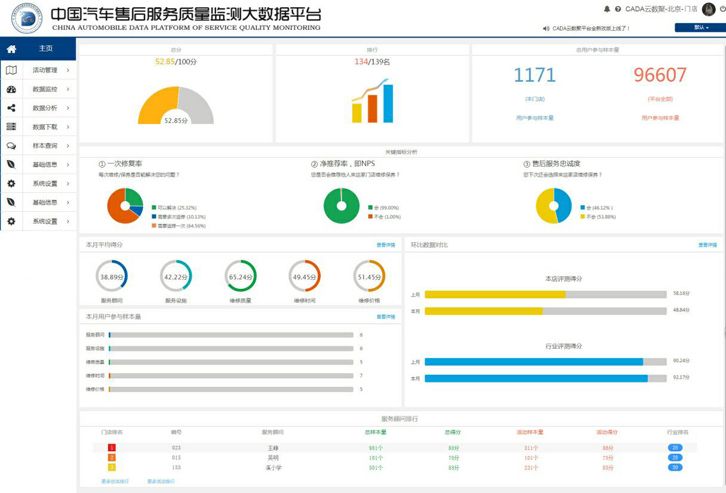Open the 数据下载 menu label
The image size is (726, 493).
pos(45,126)
